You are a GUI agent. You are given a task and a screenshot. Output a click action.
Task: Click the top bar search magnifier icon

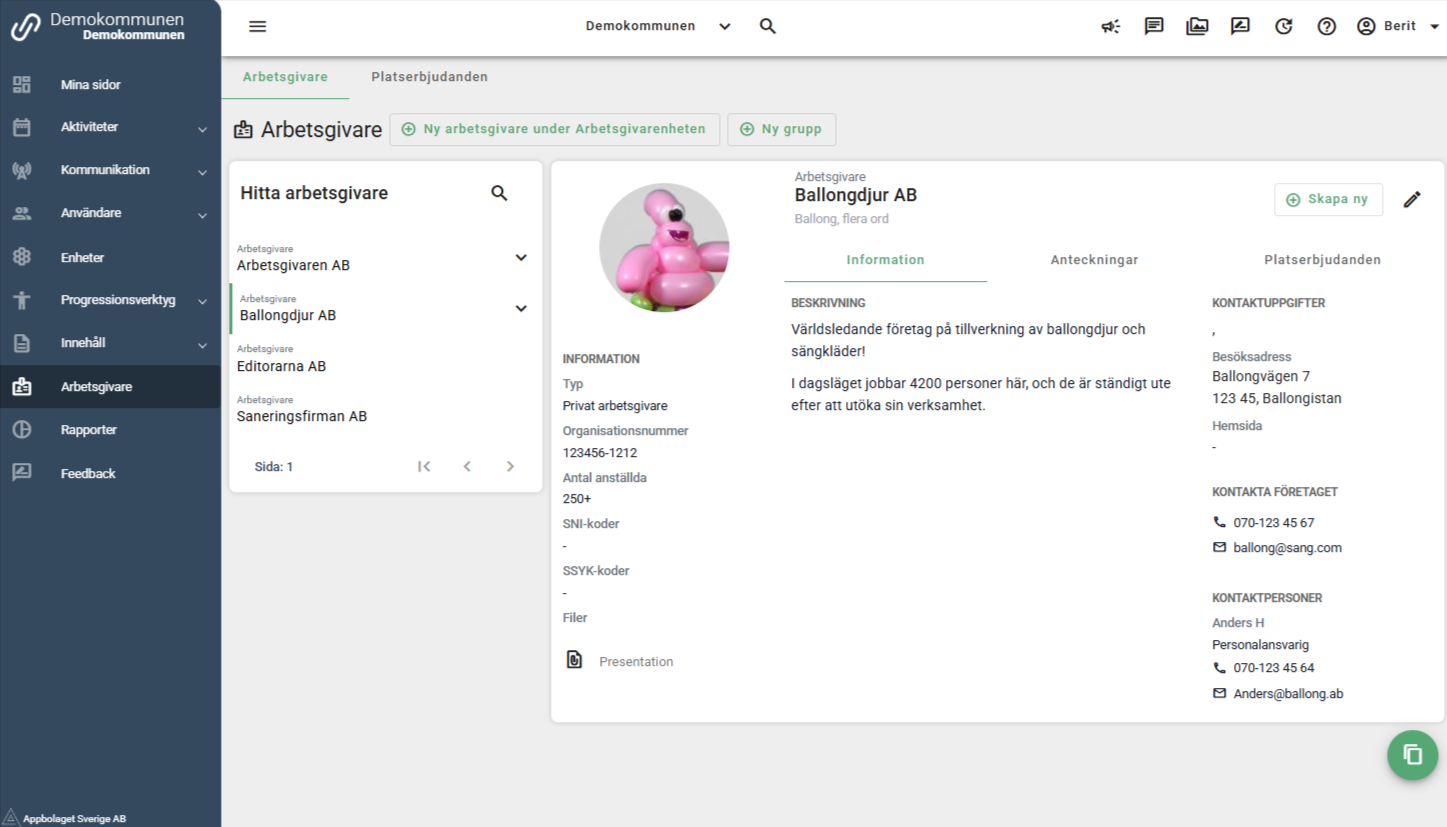coord(767,27)
